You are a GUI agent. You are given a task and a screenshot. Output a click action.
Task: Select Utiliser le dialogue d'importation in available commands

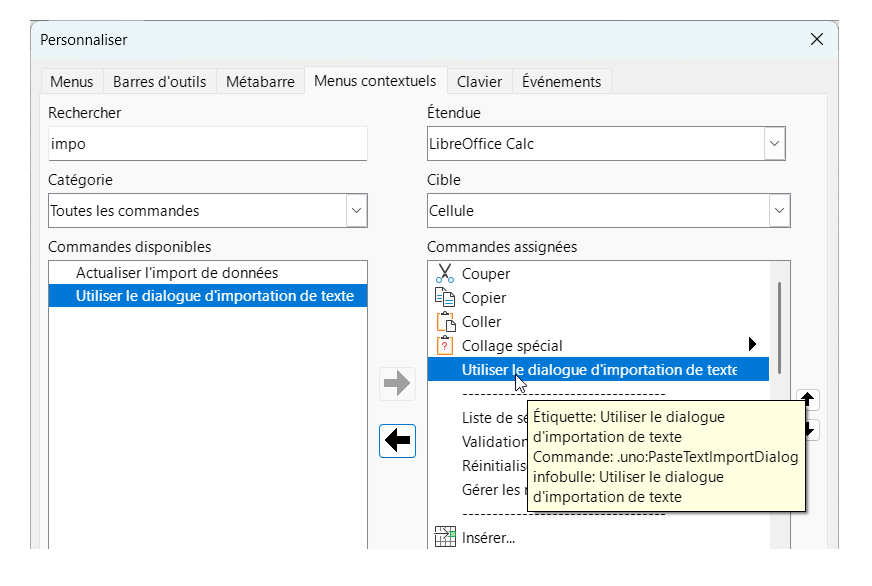point(214,295)
